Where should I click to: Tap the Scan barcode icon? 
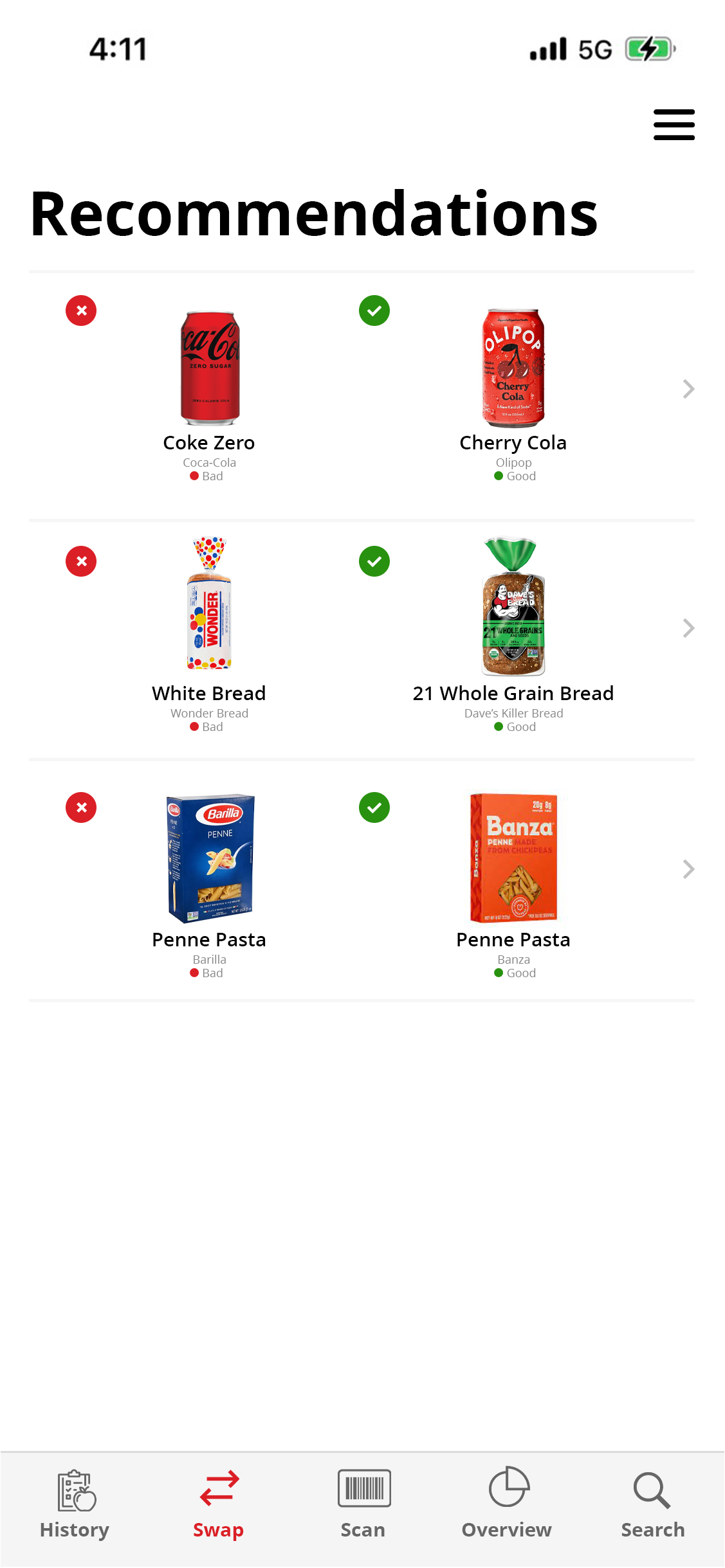(364, 1488)
